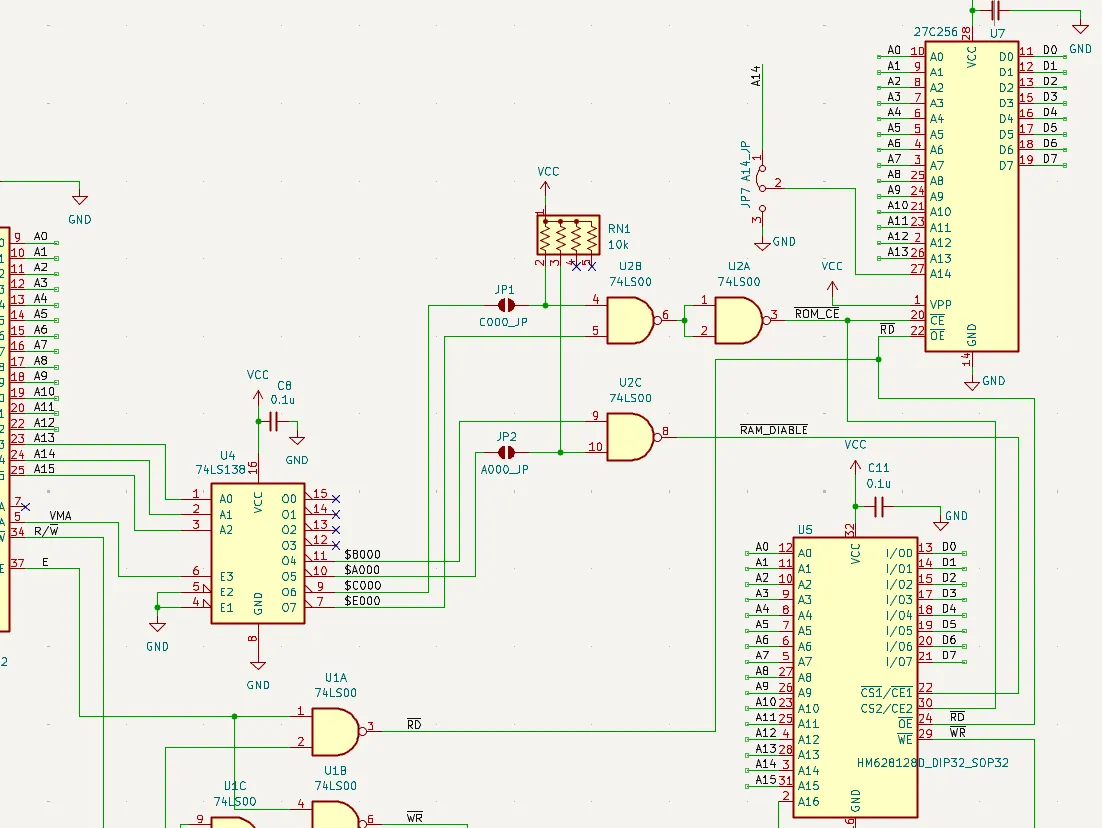Click the 27C256 value text
This screenshot has height=828, width=1102.
(x=935, y=32)
